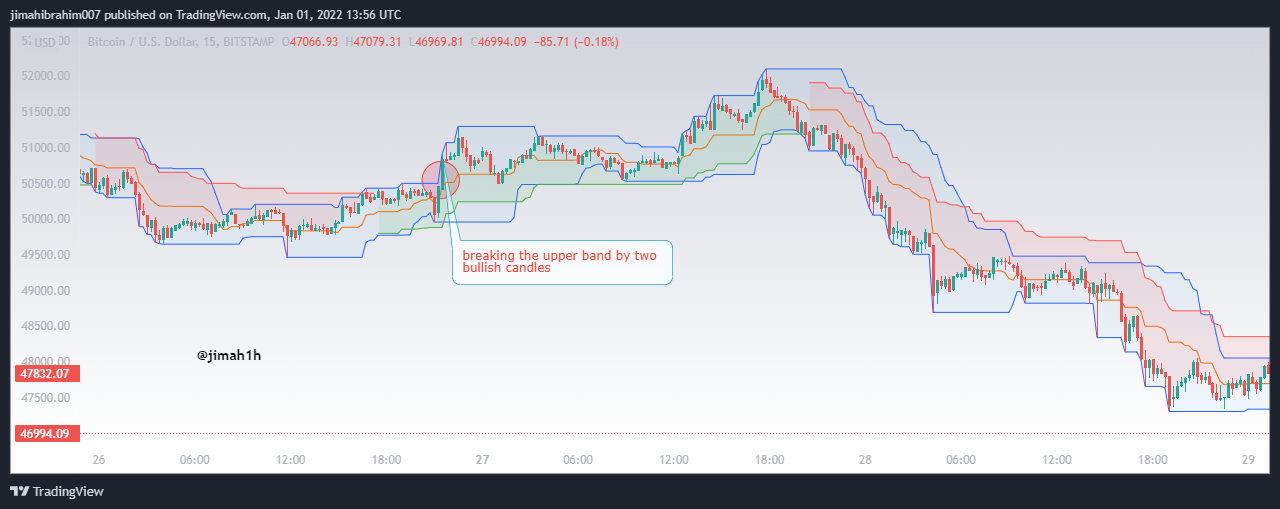Select date 29 on time axis
1280x509 pixels.
pyautogui.click(x=1249, y=460)
